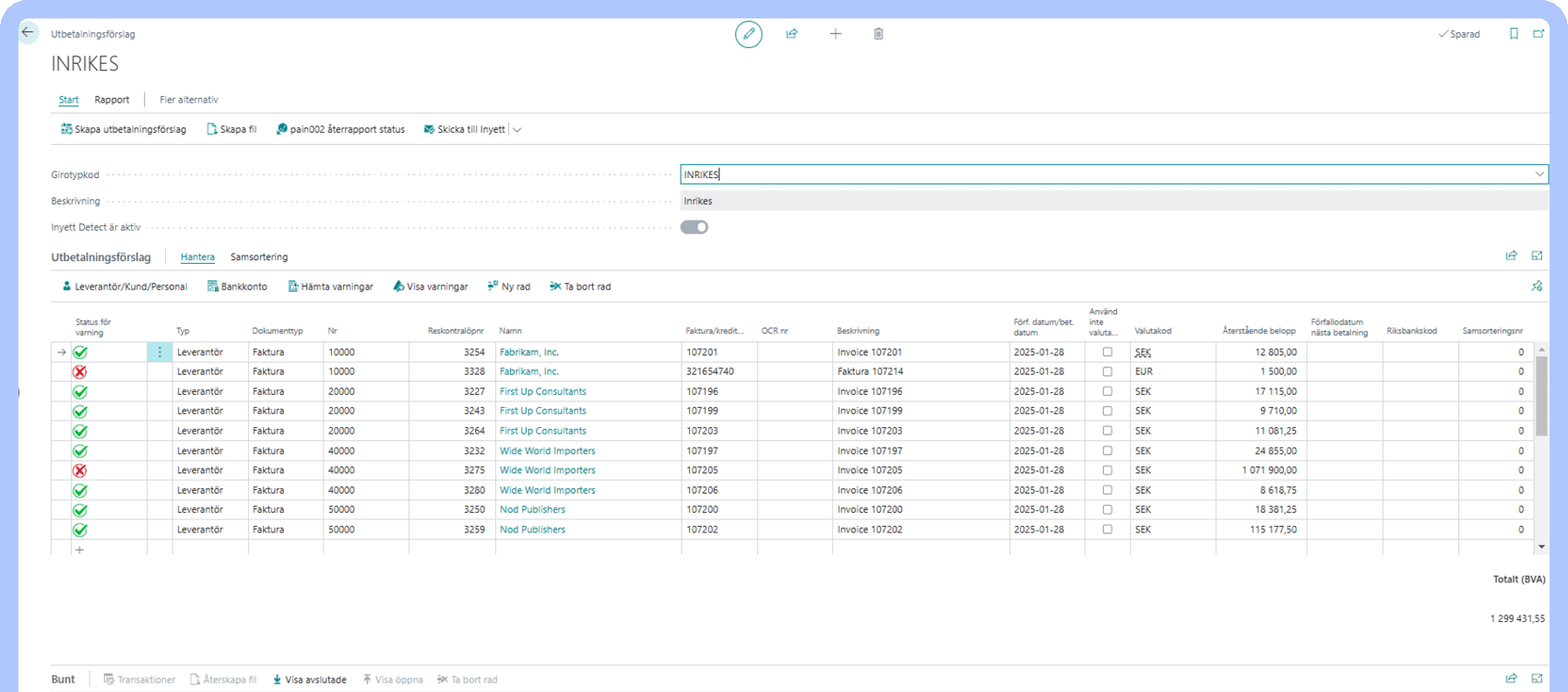
Task: Click Ta bort rad in Utbetalningsförslag toolbar
Action: coord(580,287)
